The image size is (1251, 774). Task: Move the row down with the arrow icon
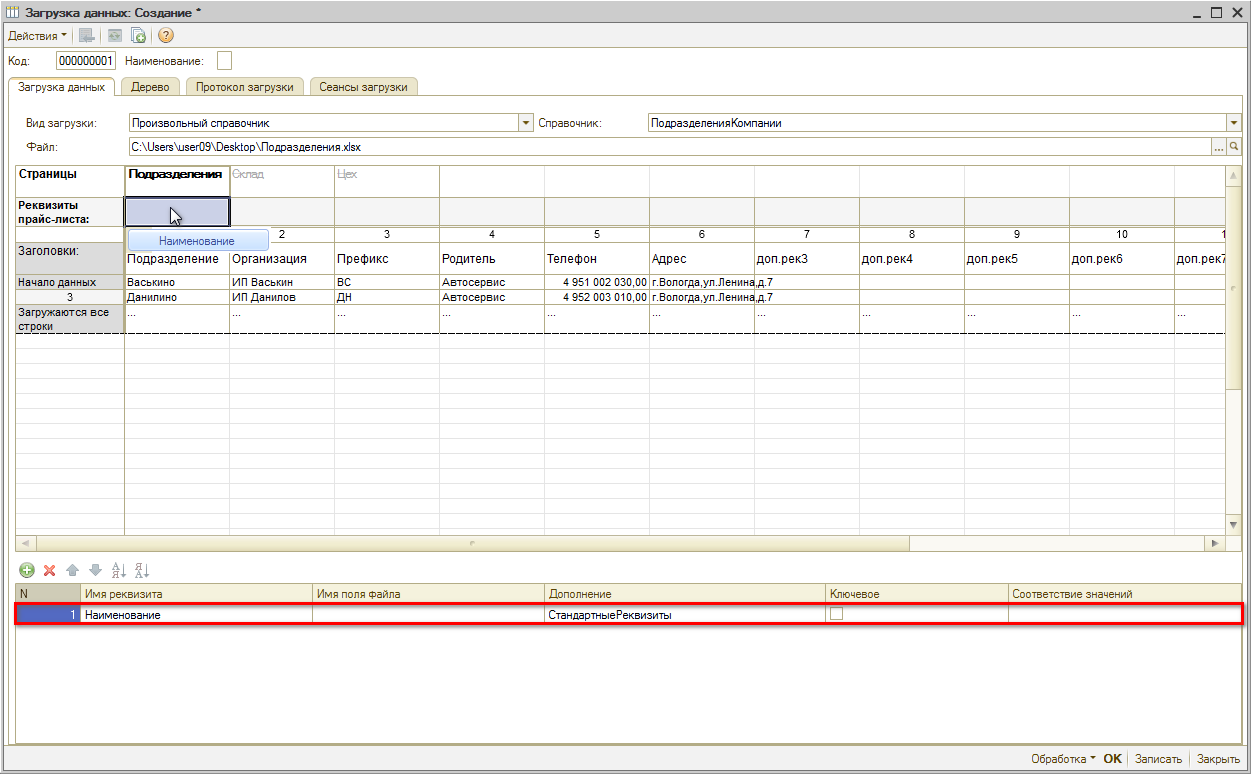point(95,570)
